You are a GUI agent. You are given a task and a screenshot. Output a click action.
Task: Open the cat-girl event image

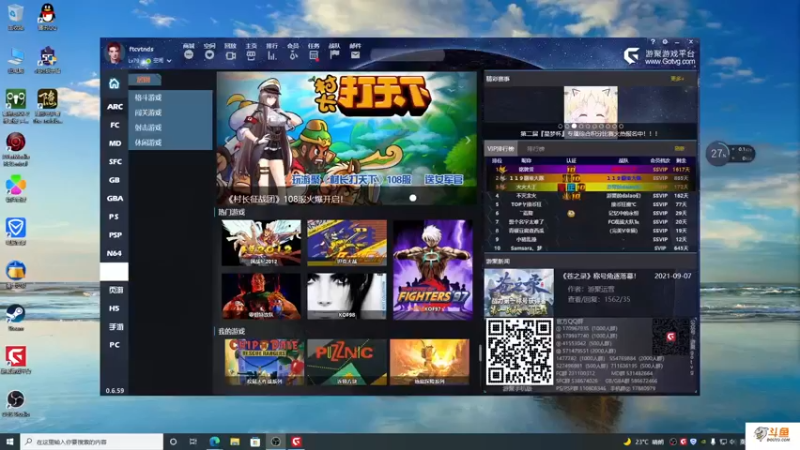coord(591,104)
